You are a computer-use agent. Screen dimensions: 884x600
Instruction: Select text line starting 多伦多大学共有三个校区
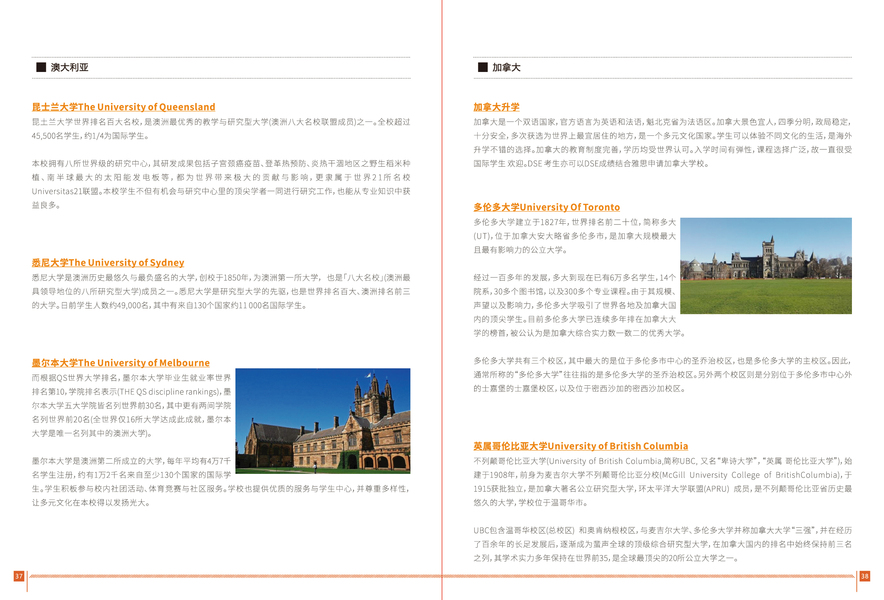(662, 361)
